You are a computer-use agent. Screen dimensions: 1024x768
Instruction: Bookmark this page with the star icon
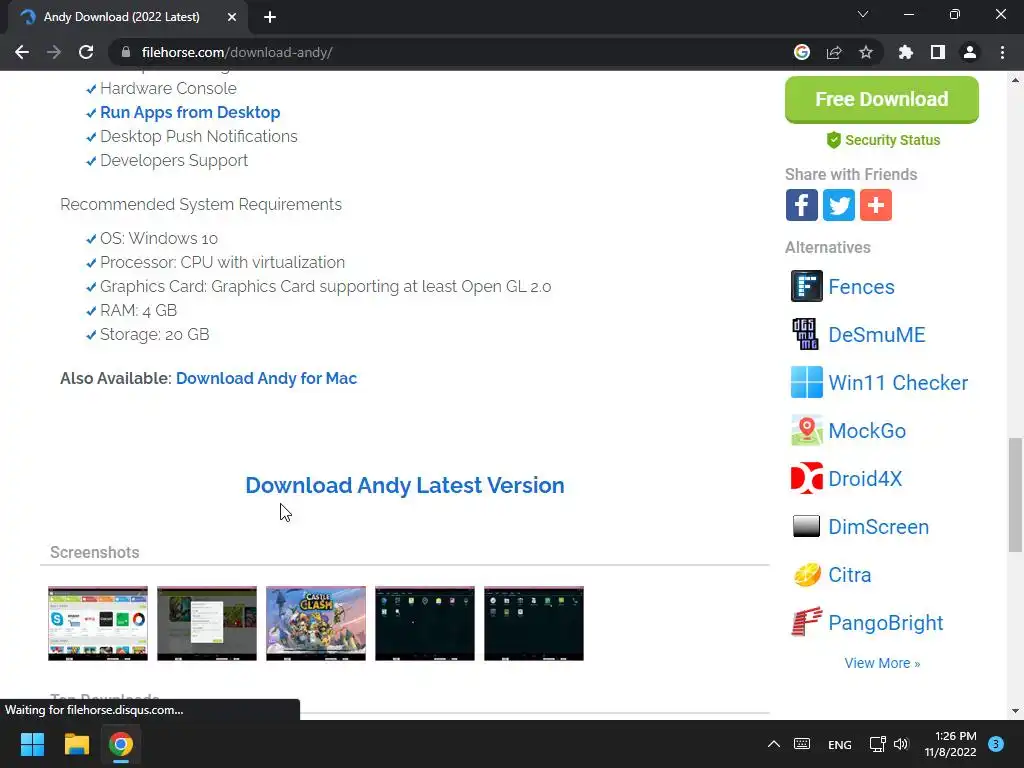pos(866,52)
